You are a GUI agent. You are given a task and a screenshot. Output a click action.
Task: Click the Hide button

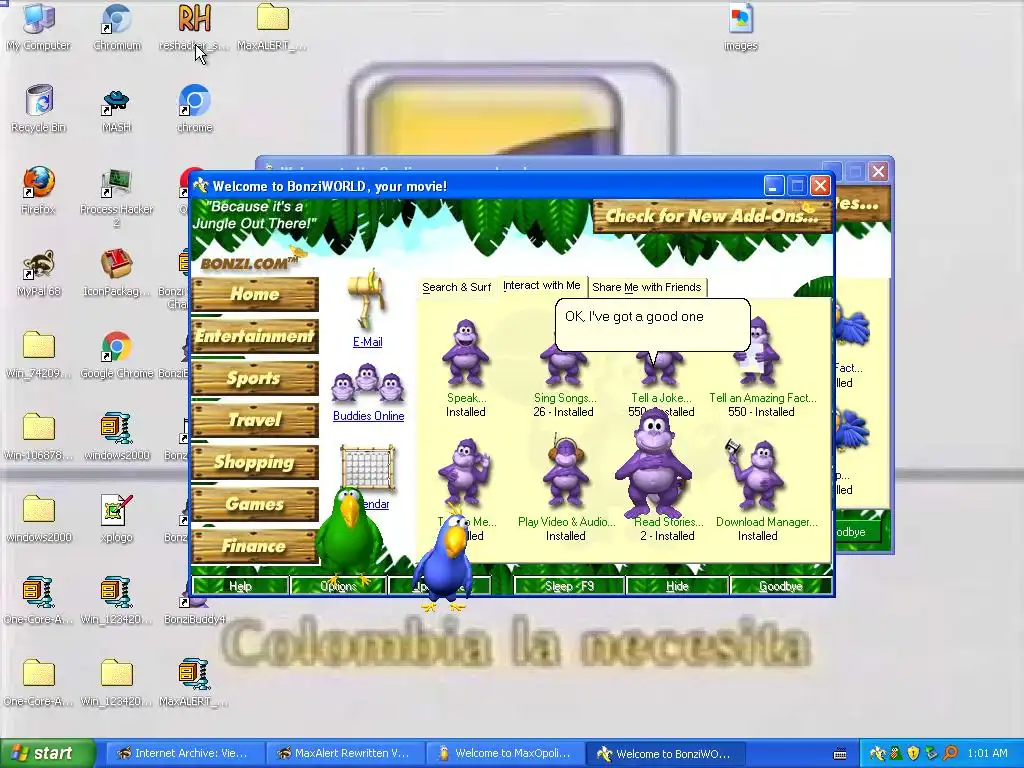click(x=677, y=586)
